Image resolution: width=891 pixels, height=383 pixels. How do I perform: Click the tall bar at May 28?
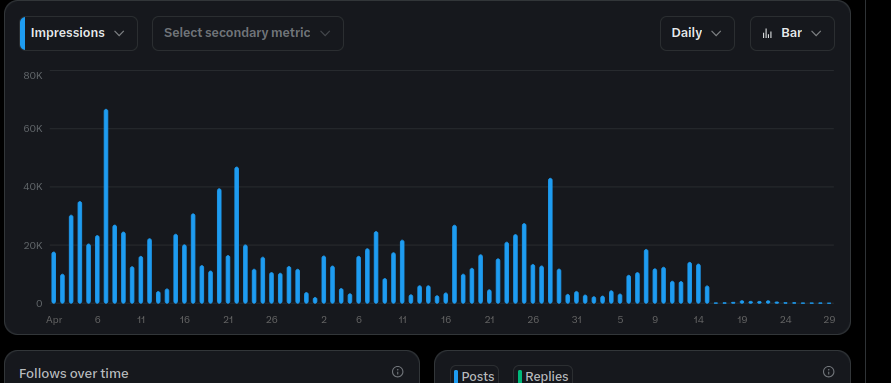click(550, 241)
